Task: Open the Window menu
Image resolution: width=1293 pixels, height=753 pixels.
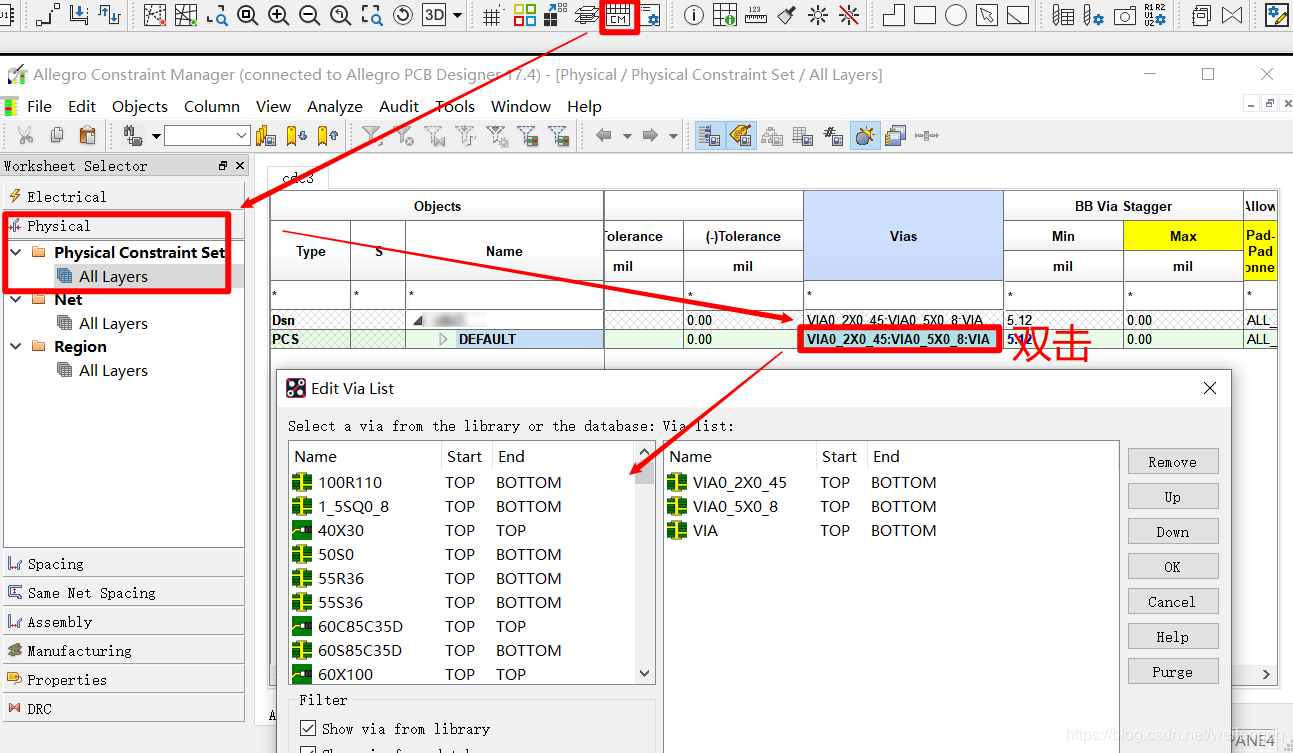Action: click(521, 106)
